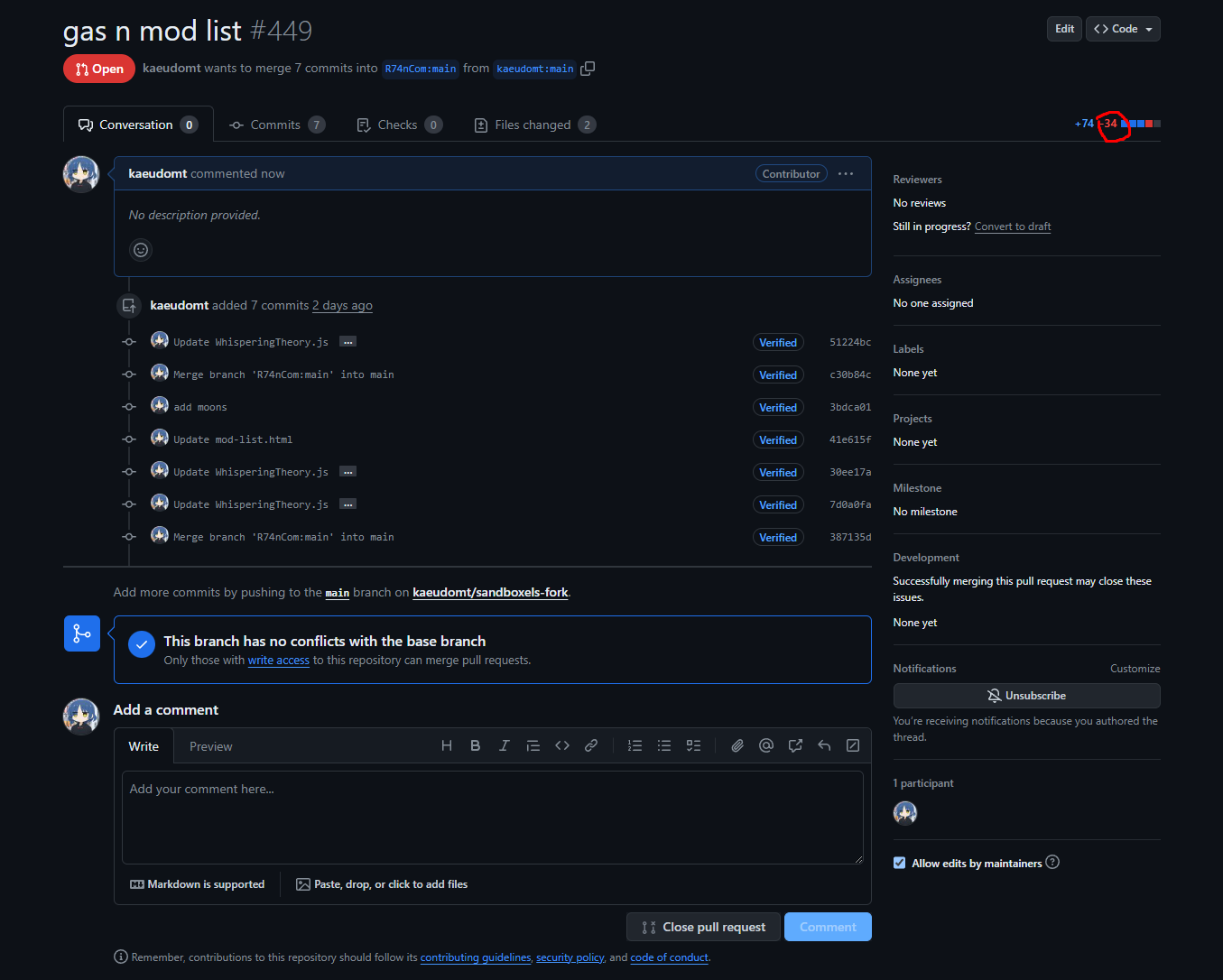
Task: Attach files using the paperclip icon
Action: click(737, 745)
